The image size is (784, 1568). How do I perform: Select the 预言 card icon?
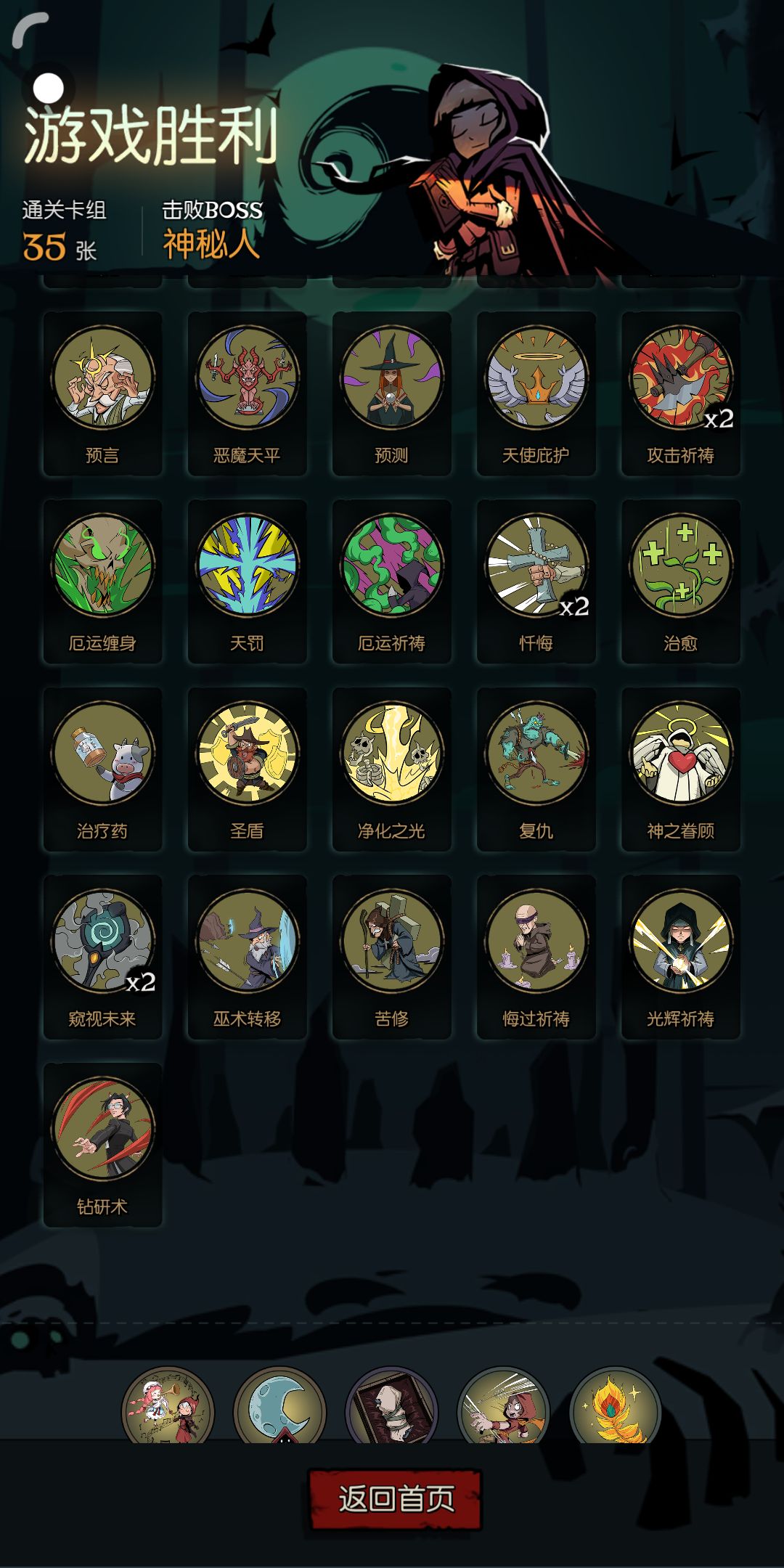(102, 377)
